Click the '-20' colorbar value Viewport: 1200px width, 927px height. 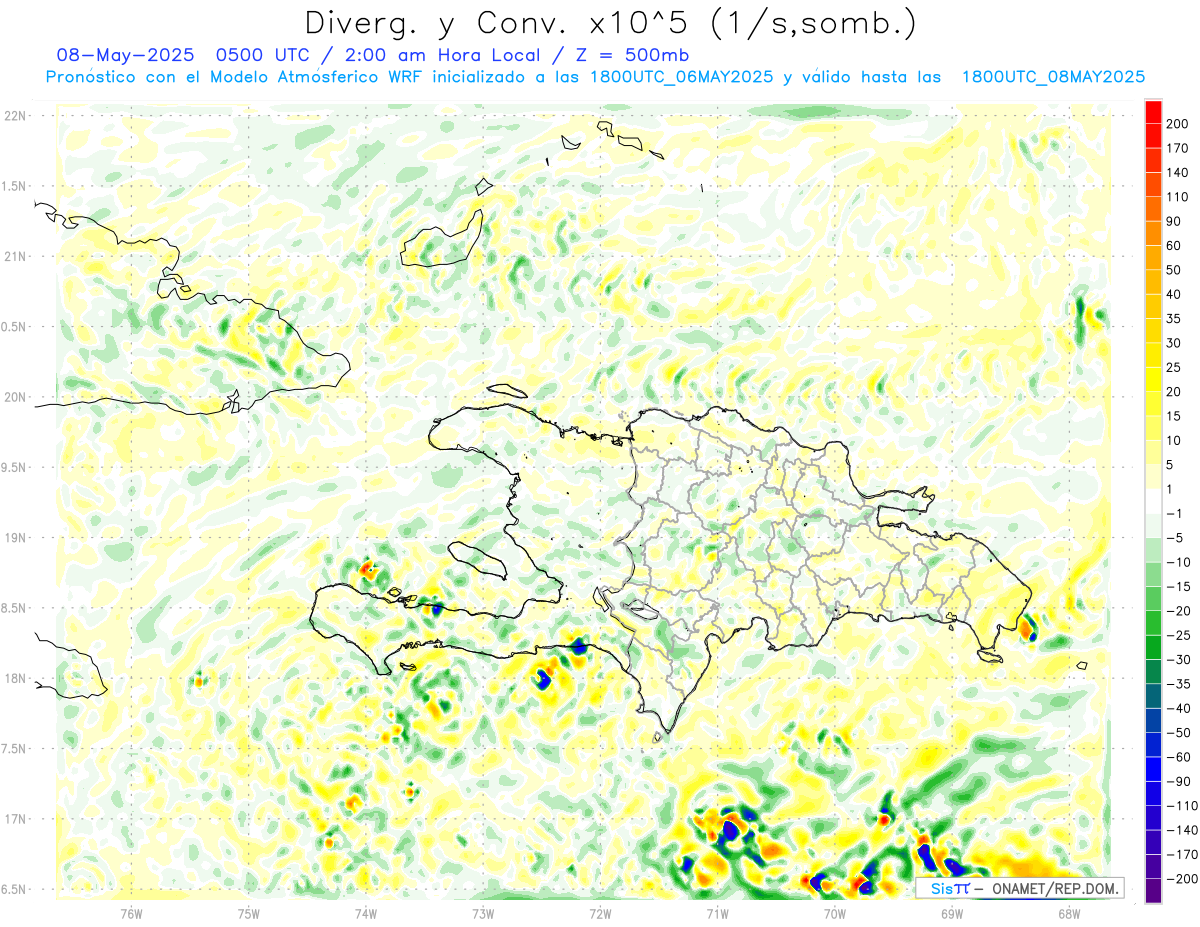pos(1179,611)
